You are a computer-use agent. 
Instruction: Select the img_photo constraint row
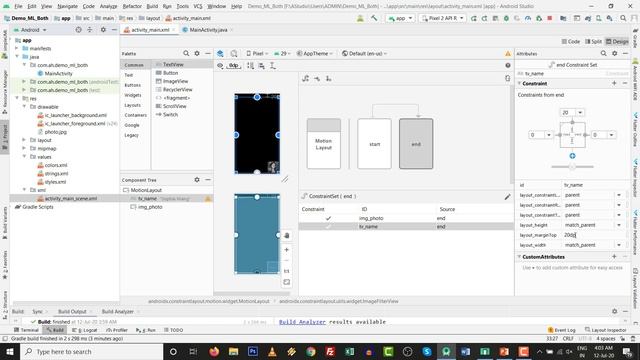(406, 218)
